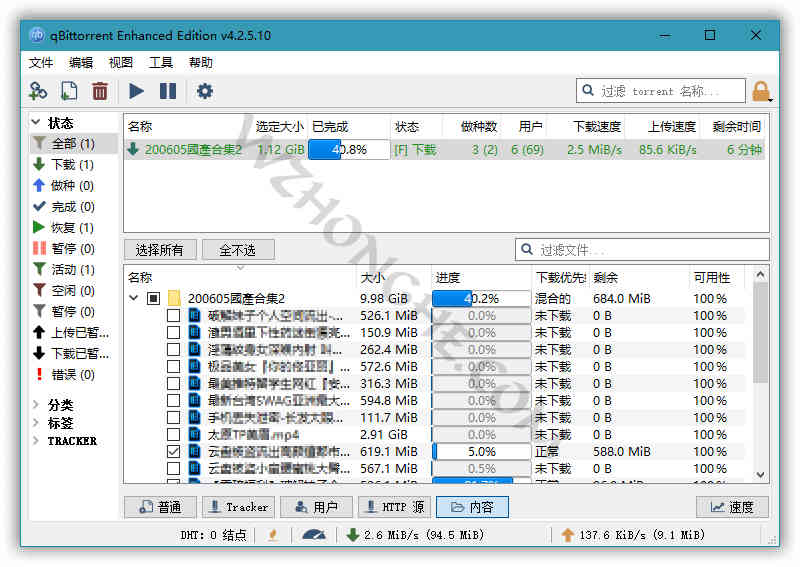Screen dimensions: 800x567
Task: Select the 下载已暂... filter
Action: click(70, 354)
